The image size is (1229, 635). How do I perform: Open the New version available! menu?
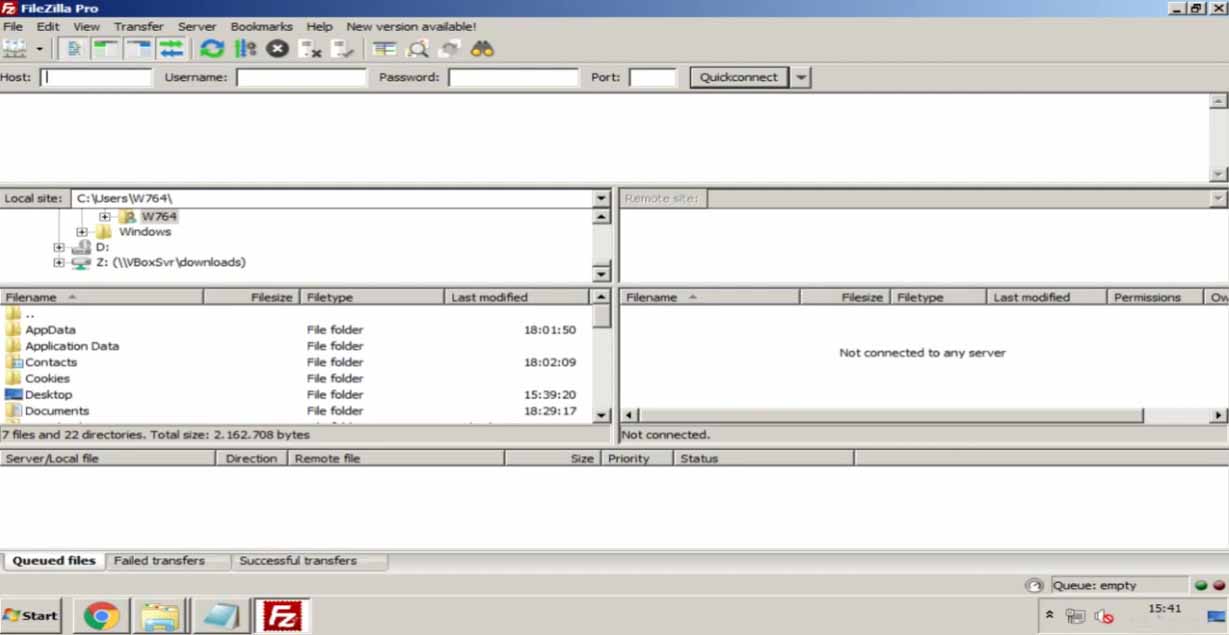tap(411, 26)
